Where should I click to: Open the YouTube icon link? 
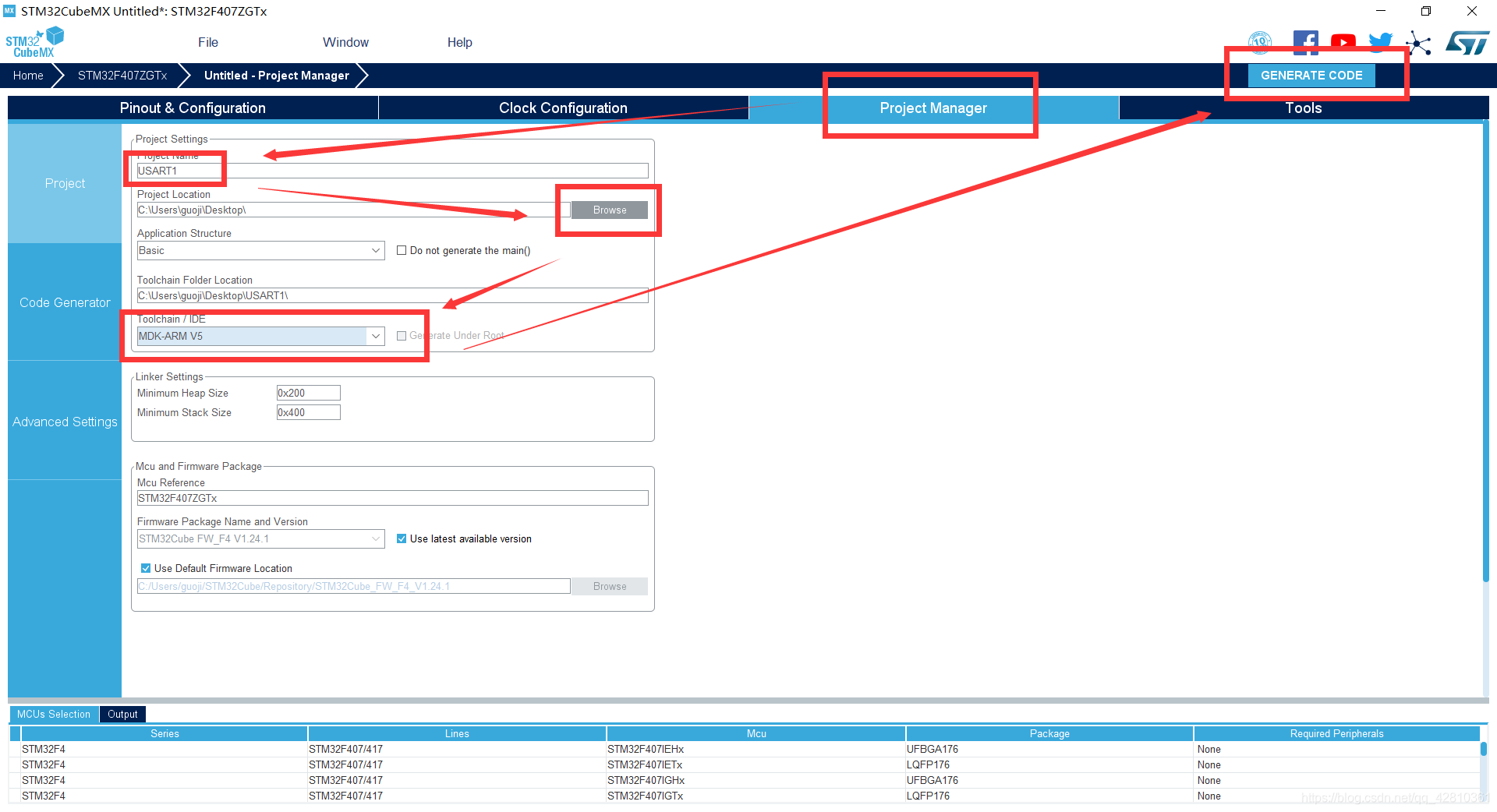1343,42
